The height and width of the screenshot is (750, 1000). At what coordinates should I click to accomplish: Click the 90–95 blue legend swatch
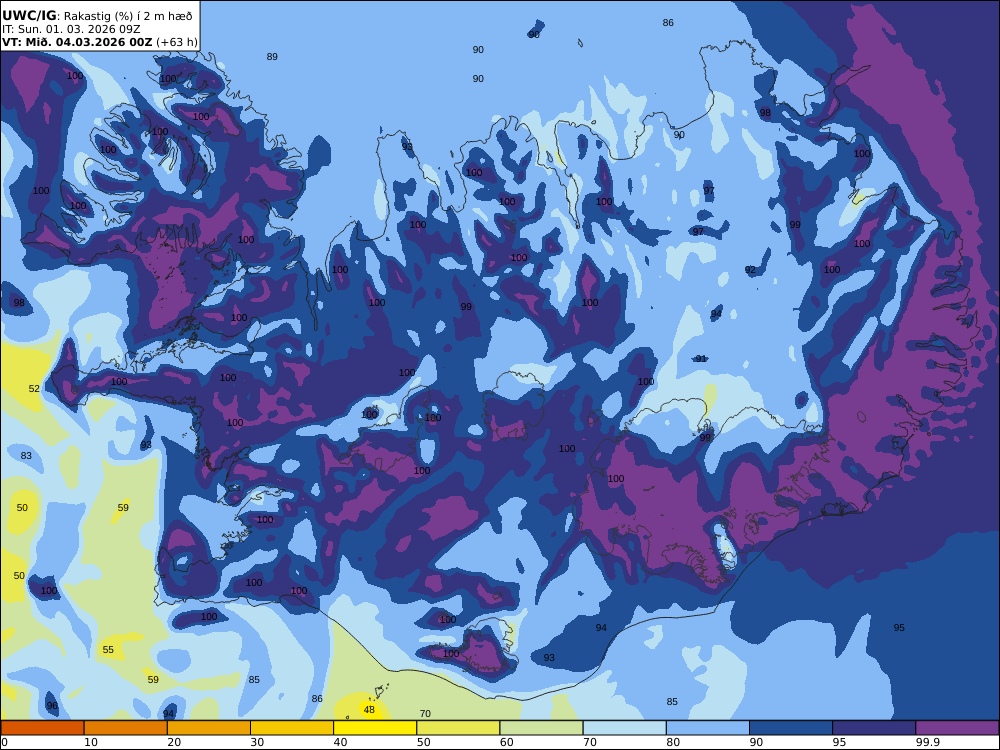[791, 728]
